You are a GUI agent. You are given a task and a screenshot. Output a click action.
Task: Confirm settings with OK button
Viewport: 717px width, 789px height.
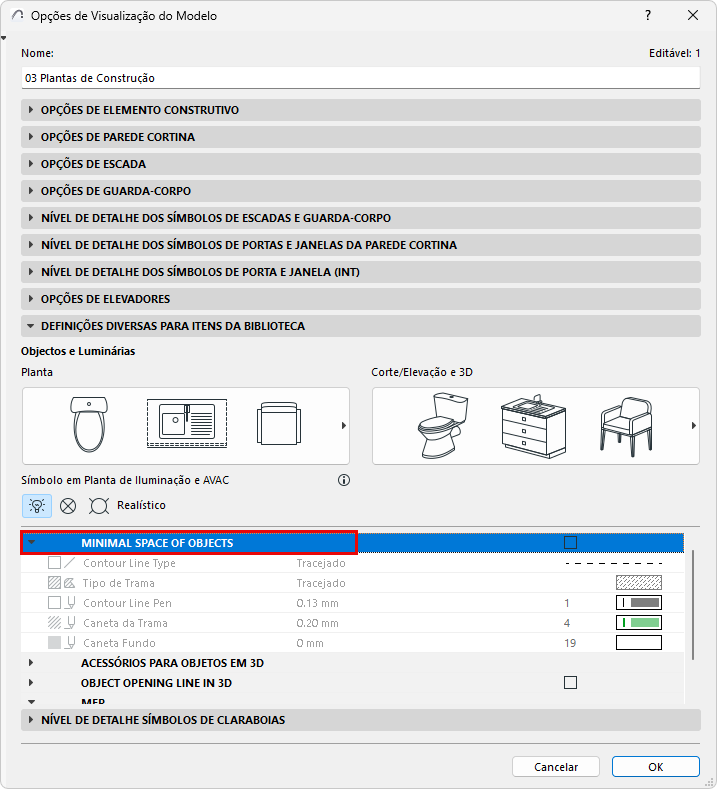click(656, 767)
